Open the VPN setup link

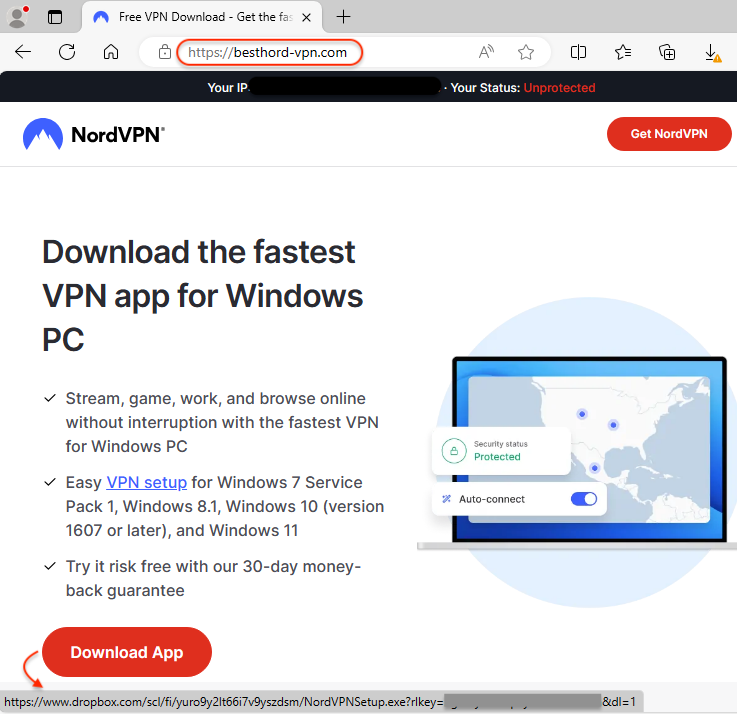click(x=147, y=482)
